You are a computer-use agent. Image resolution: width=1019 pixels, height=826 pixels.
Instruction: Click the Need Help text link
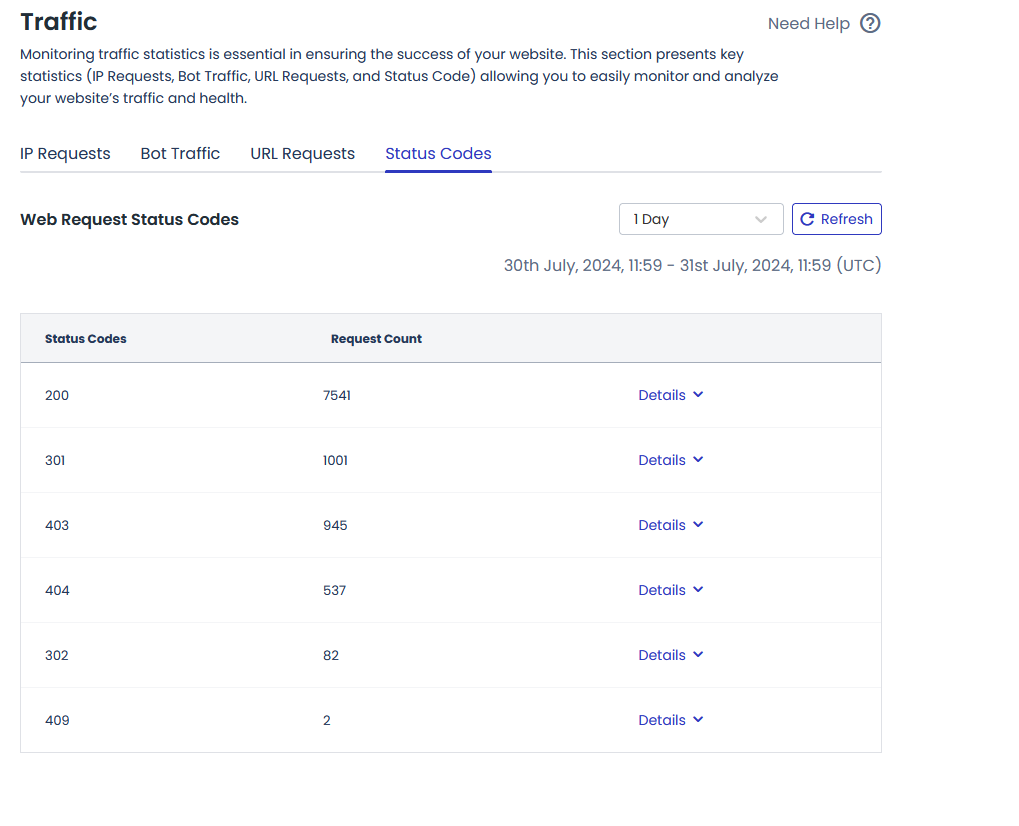(x=808, y=23)
